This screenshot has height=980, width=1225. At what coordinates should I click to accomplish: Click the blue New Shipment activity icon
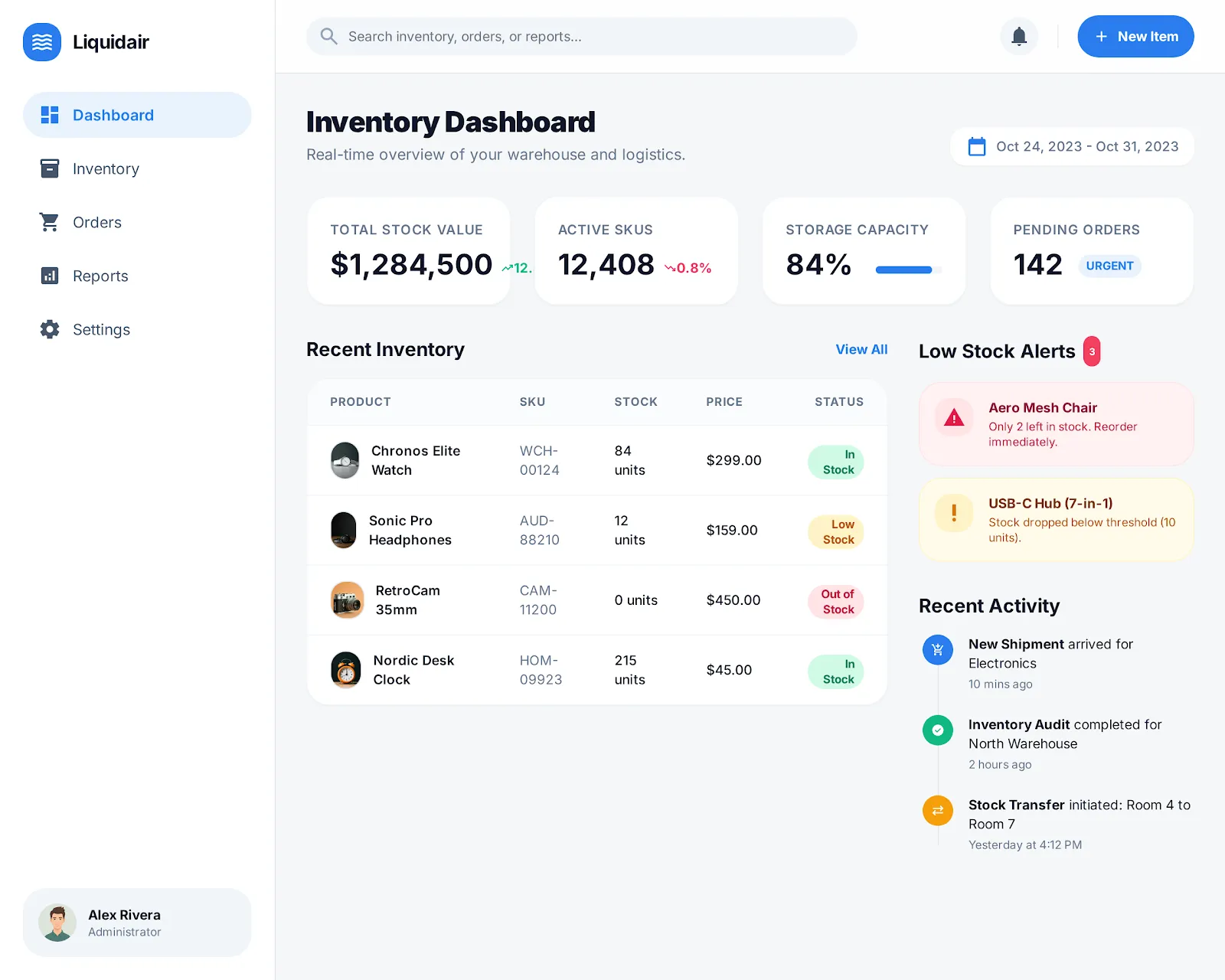[x=938, y=650]
